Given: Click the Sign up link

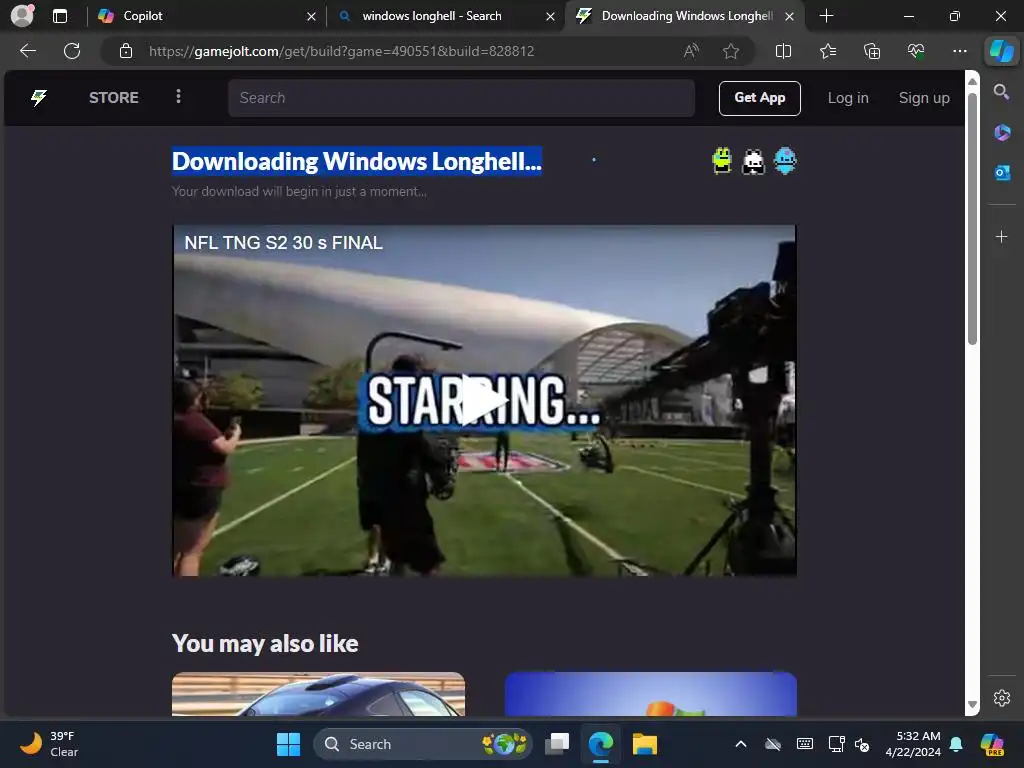Looking at the screenshot, I should click(924, 98).
